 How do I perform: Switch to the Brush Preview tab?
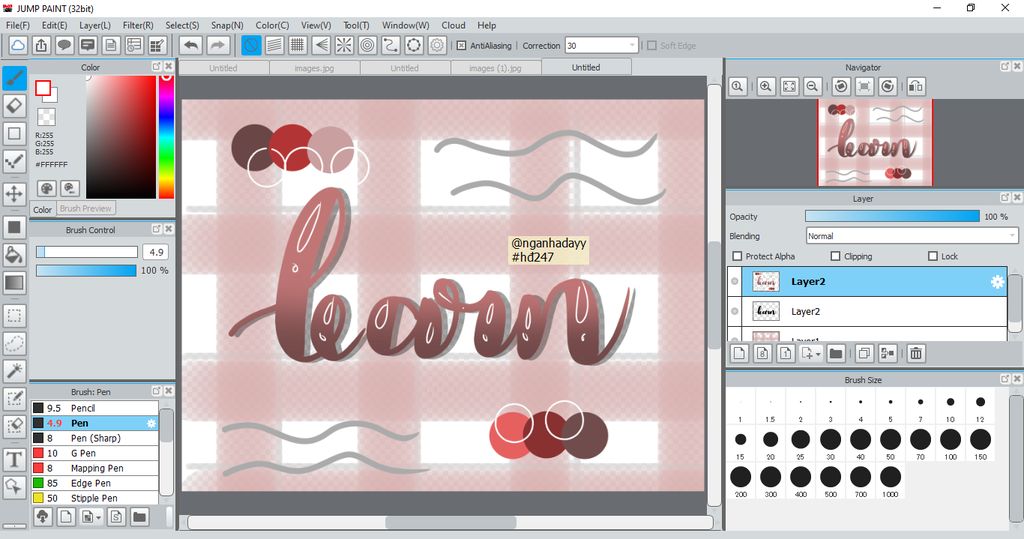pyautogui.click(x=86, y=208)
